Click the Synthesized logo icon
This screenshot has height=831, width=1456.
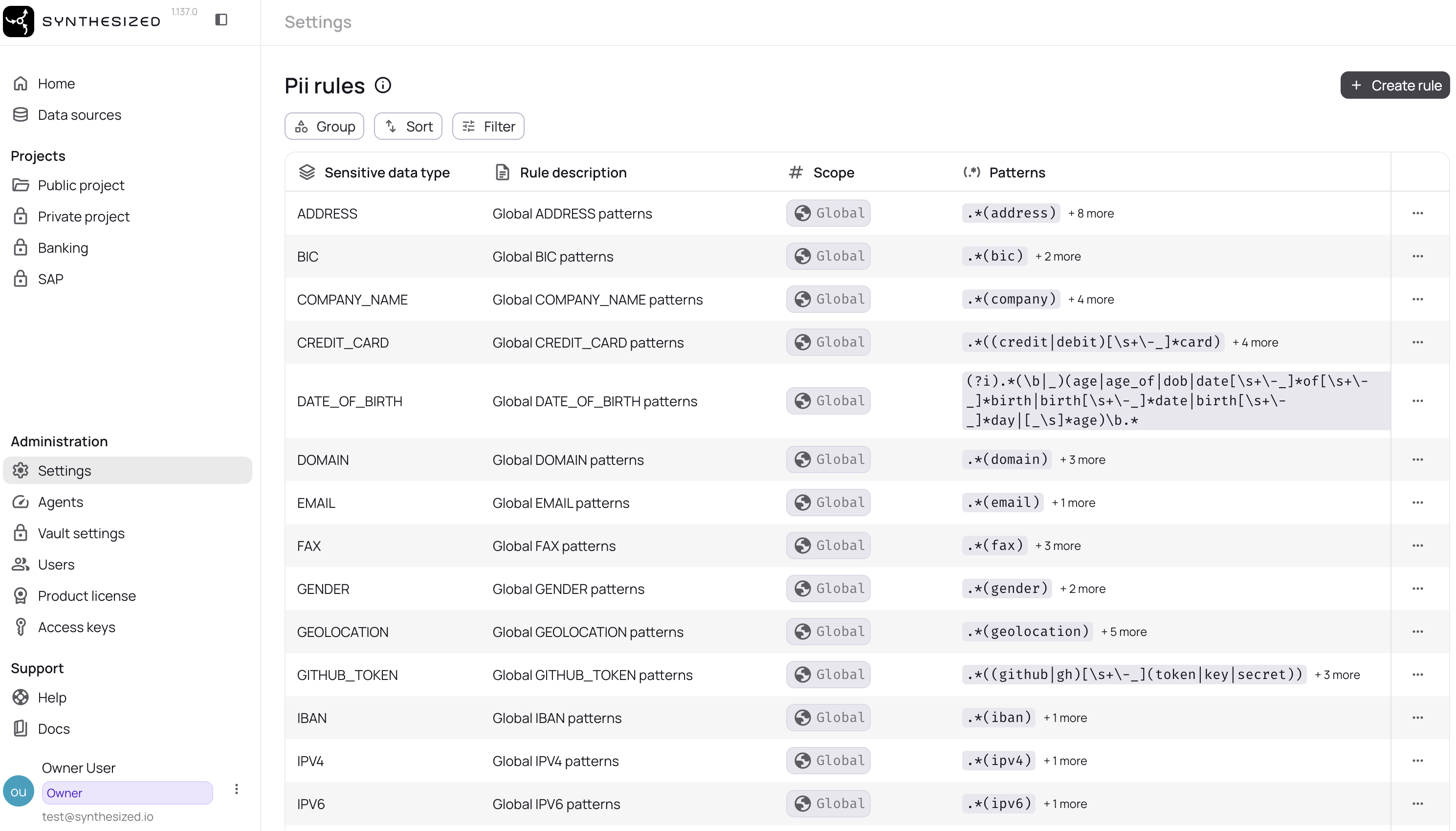pos(18,21)
